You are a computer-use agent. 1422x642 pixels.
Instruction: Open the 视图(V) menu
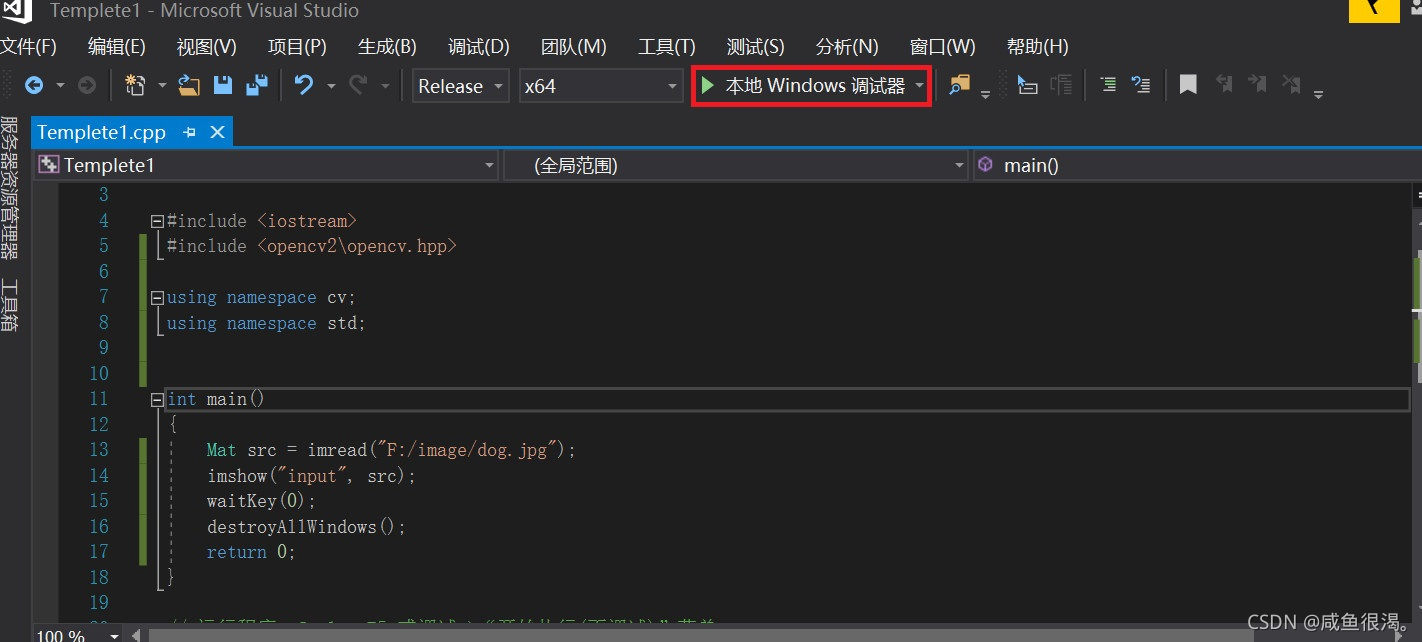[207, 47]
